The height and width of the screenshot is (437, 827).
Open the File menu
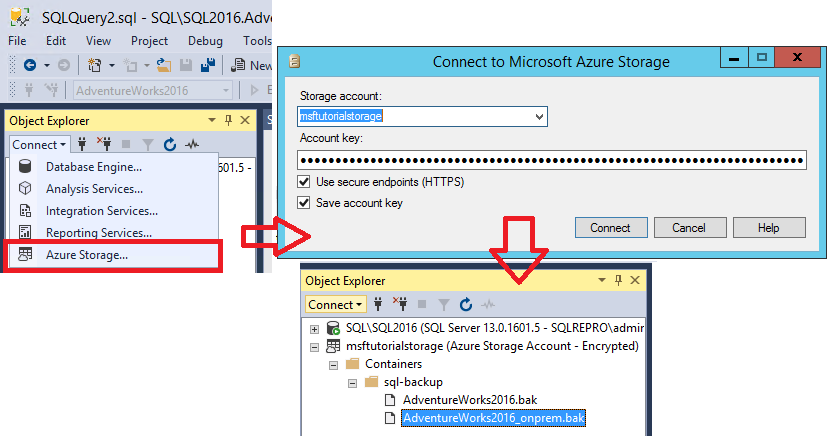point(17,41)
